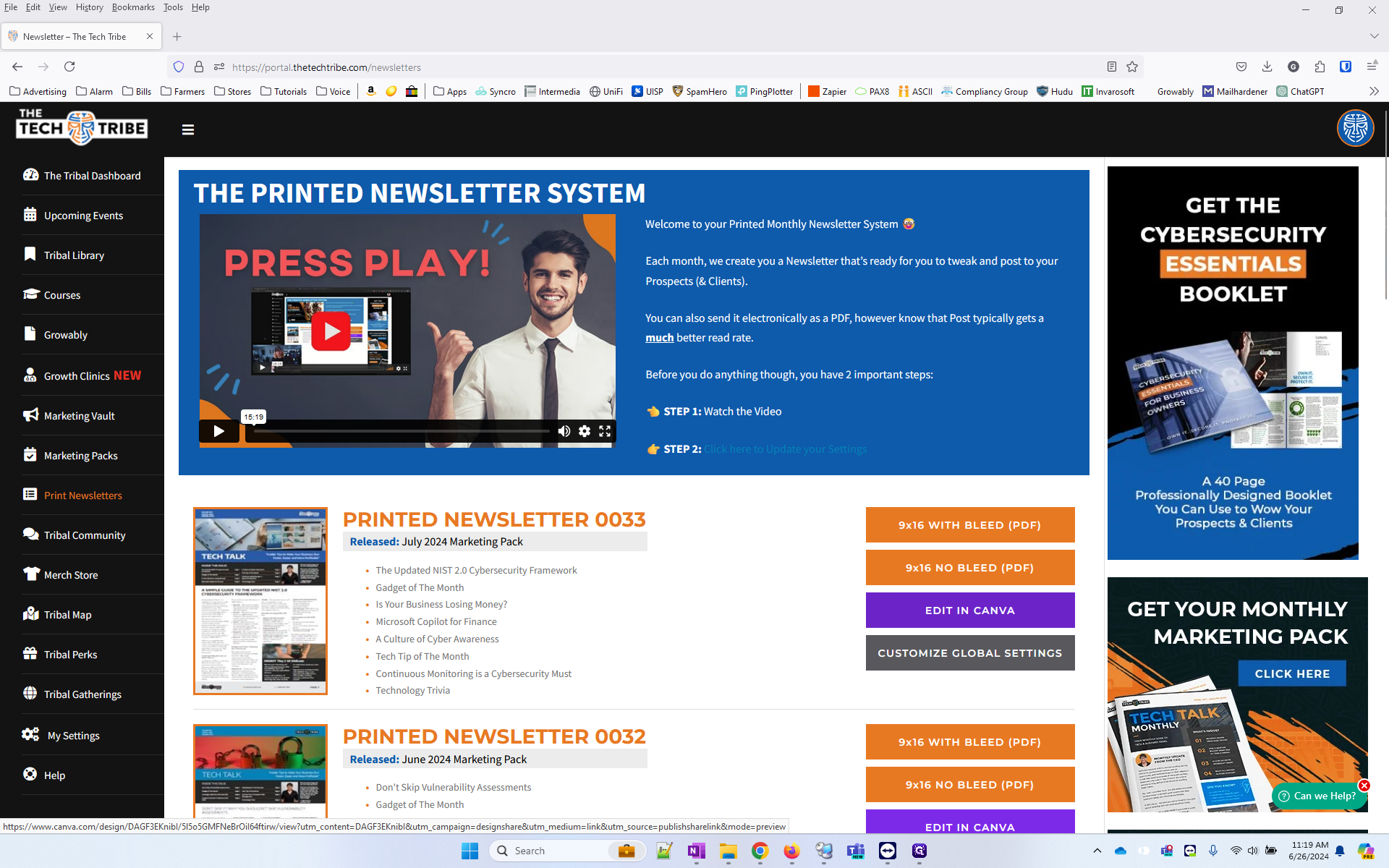The image size is (1389, 868).
Task: Open the Tools menu
Action: 173,7
